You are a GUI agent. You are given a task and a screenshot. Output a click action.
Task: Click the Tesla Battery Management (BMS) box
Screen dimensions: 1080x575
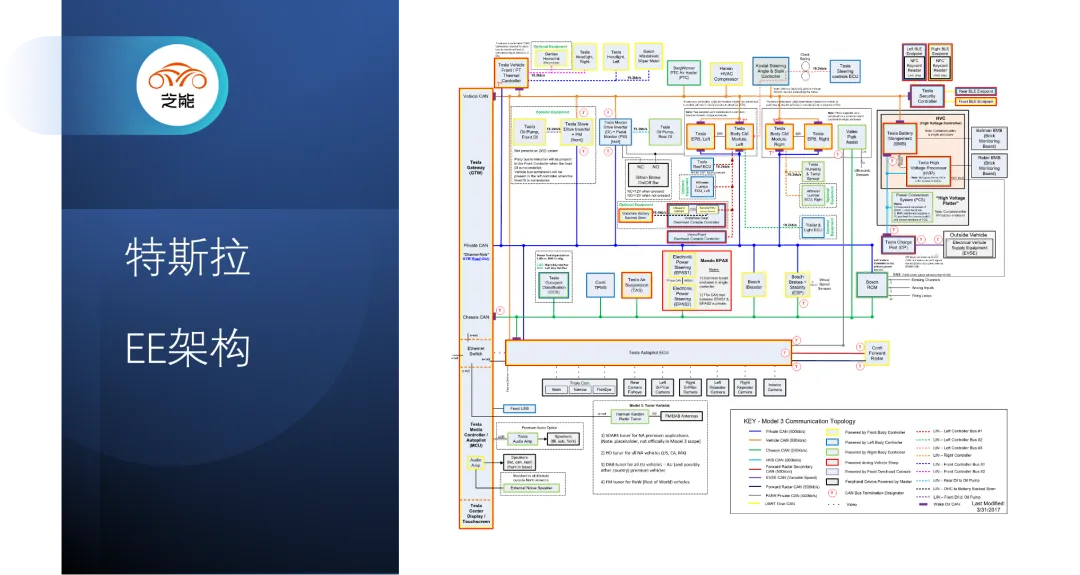(x=900, y=138)
